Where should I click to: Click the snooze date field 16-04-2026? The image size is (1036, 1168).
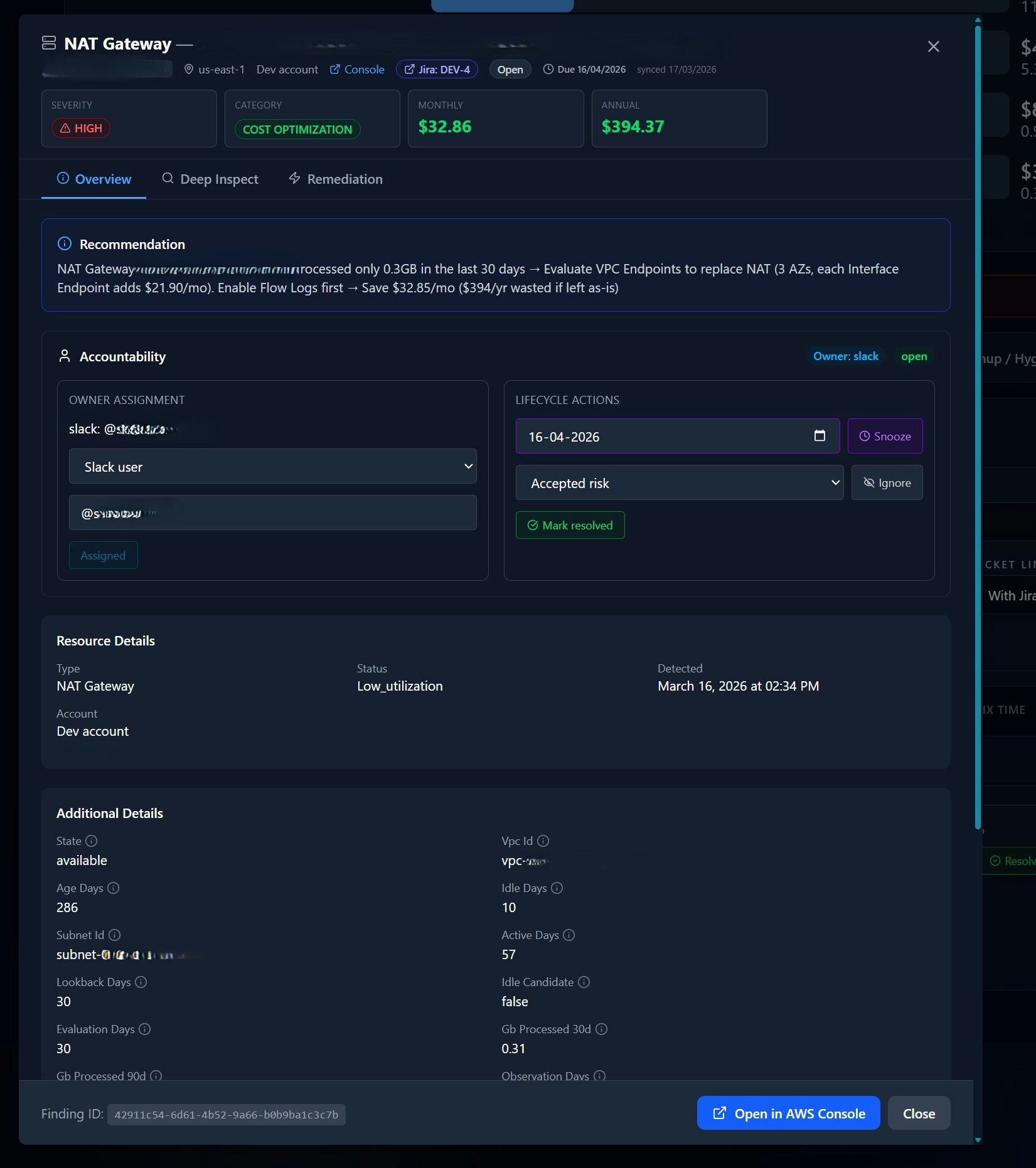(677, 437)
